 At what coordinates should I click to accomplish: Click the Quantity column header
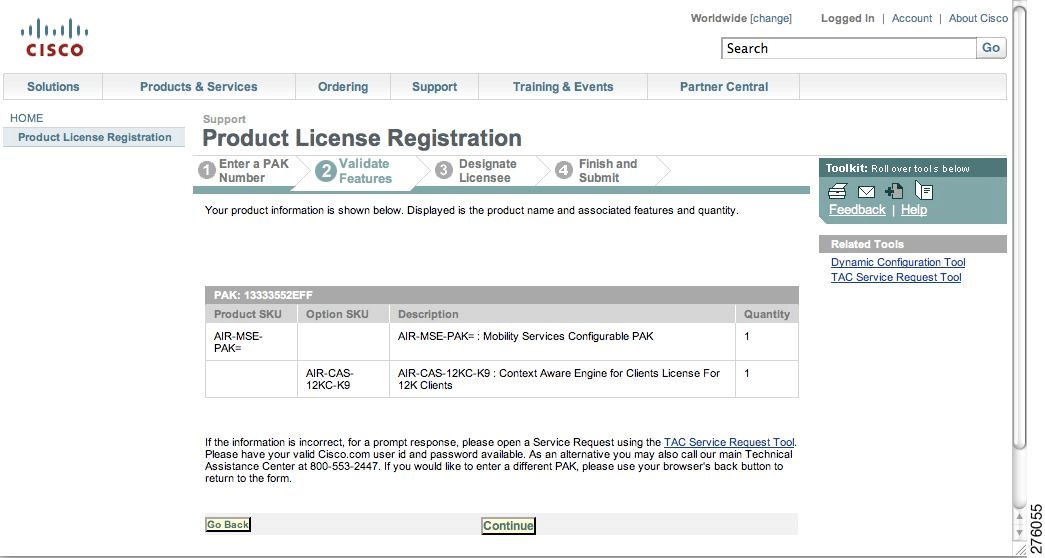click(x=766, y=314)
